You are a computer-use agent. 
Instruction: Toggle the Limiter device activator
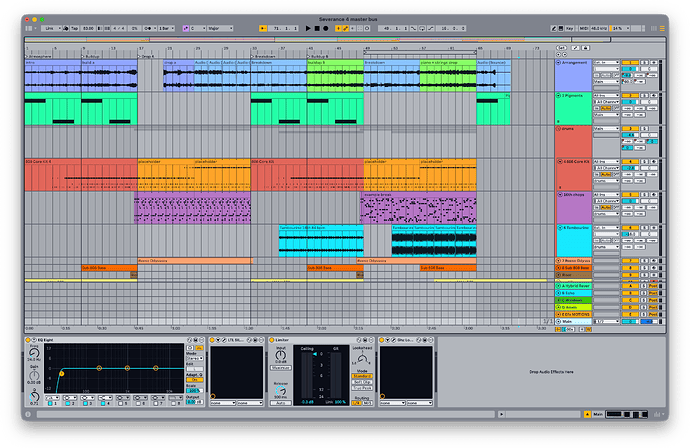(272, 340)
